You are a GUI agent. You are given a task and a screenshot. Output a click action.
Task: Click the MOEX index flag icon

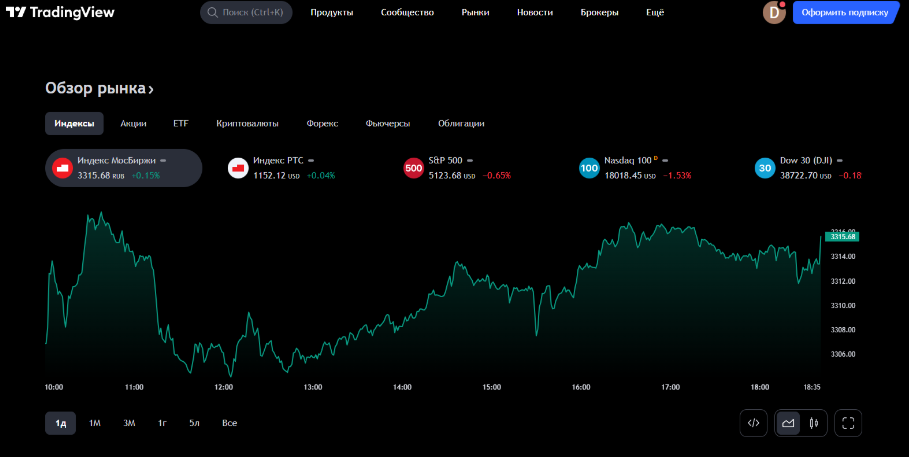pyautogui.click(x=62, y=168)
